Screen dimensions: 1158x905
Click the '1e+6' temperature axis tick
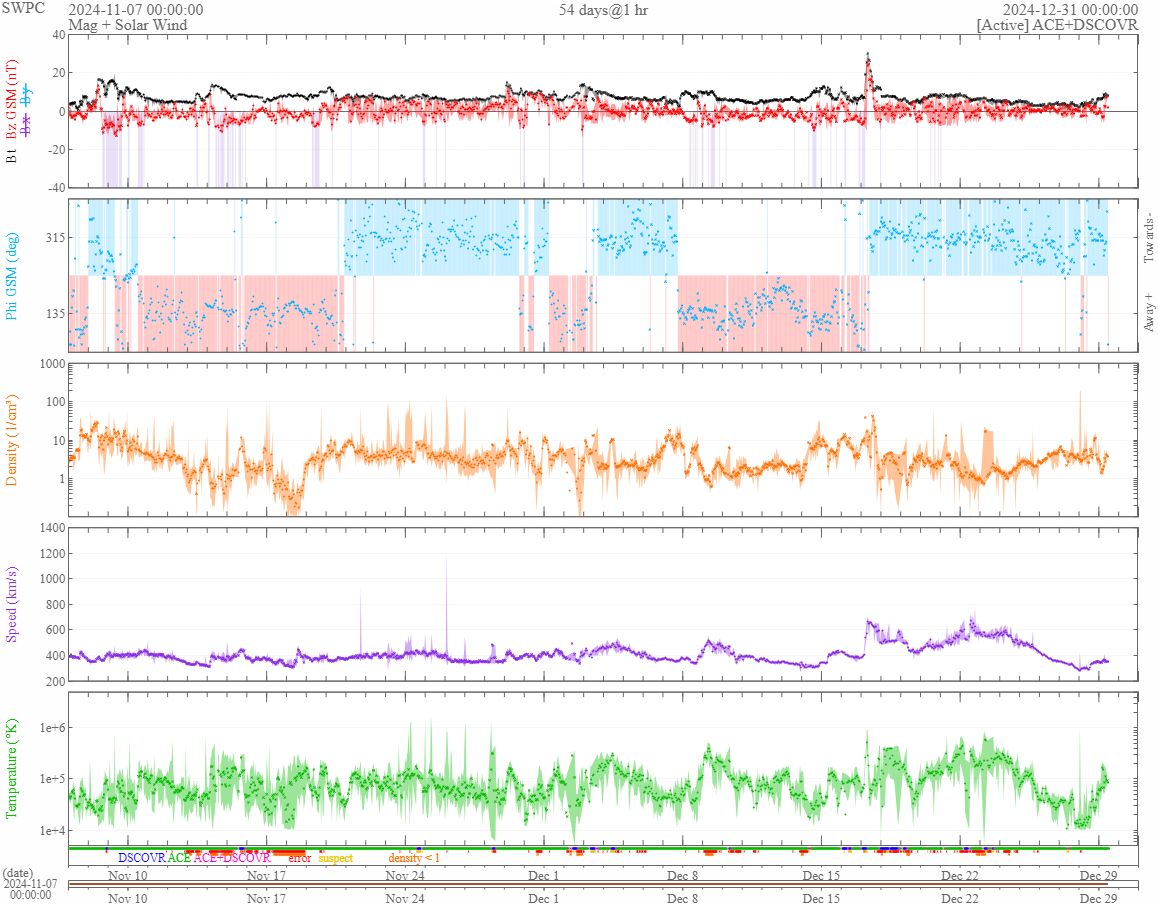click(52, 728)
